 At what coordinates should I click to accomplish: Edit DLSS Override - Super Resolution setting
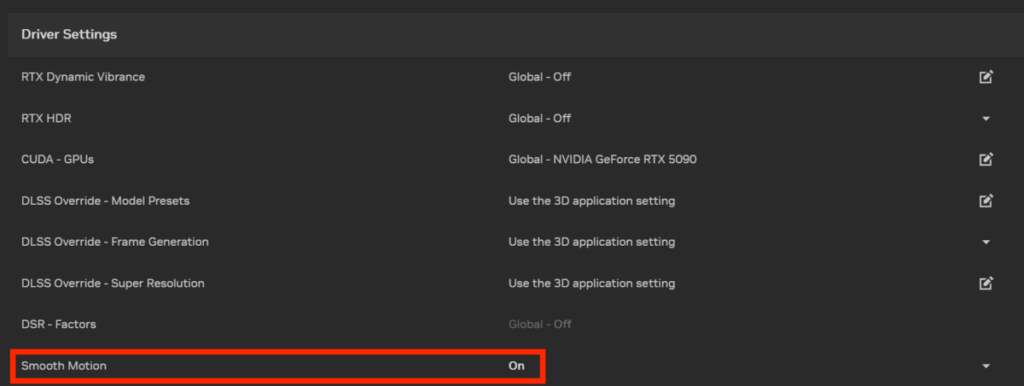[986, 283]
